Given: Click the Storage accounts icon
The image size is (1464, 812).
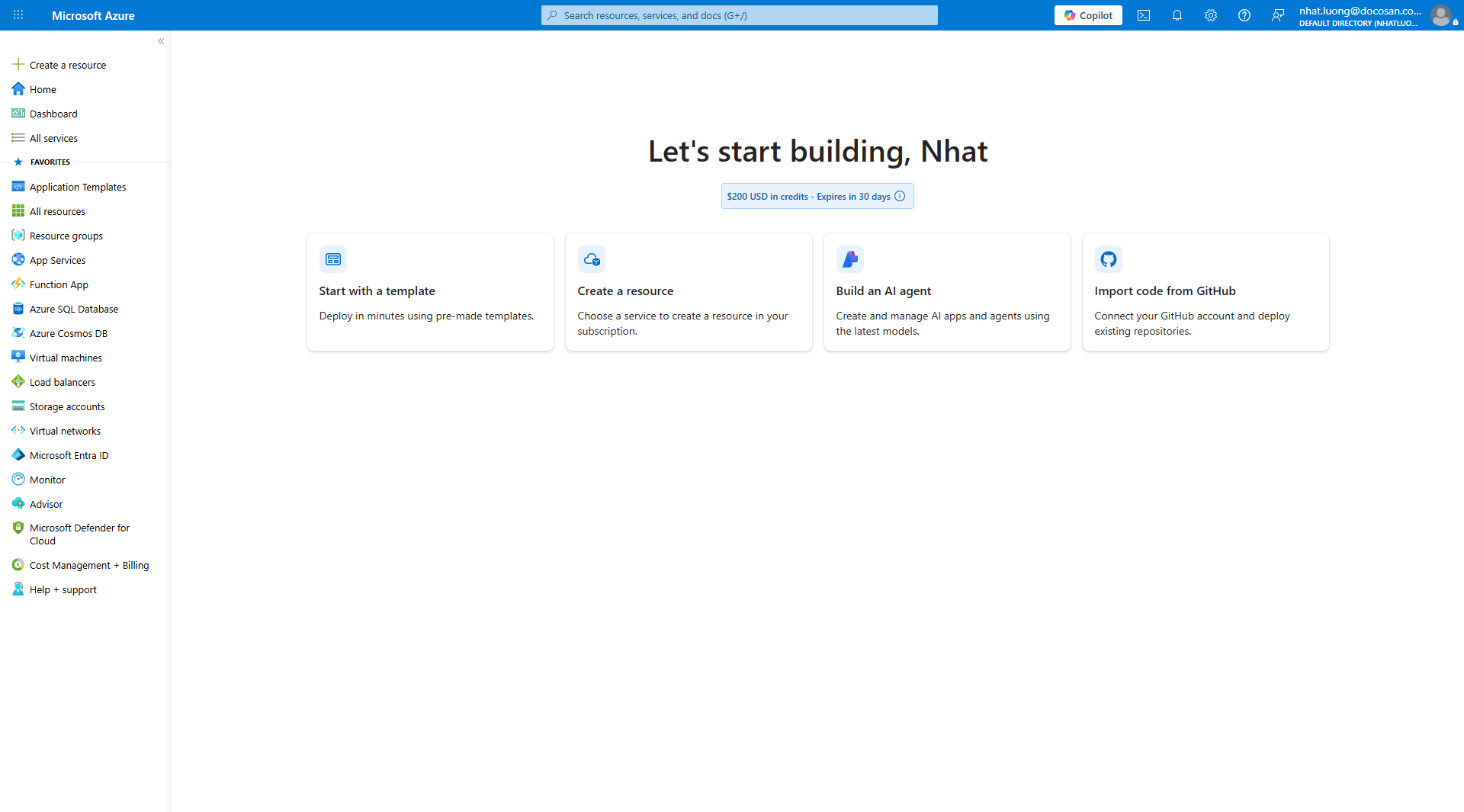Looking at the screenshot, I should [18, 406].
